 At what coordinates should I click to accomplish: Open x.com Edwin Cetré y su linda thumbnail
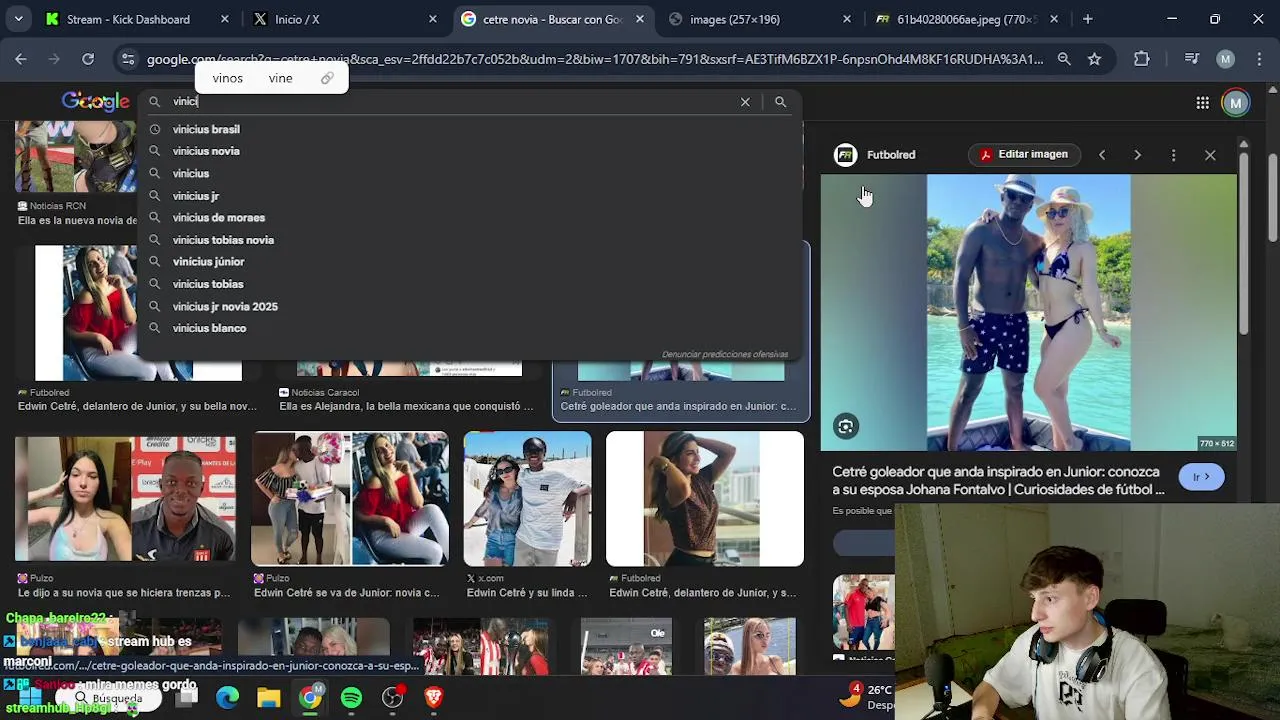(x=527, y=499)
